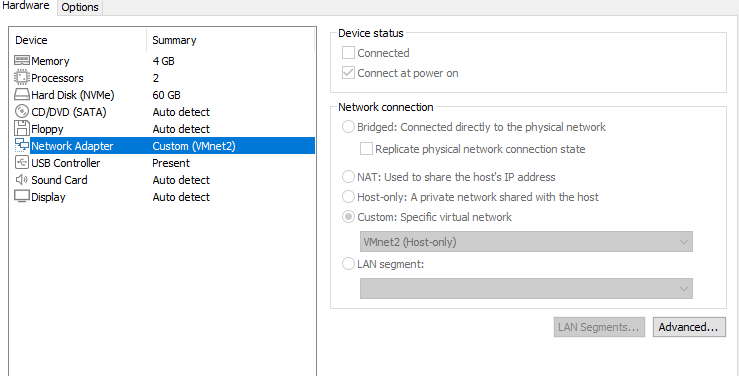Screen dimensions: 739x376
Task: Select the Memory row label
Action: (x=50, y=61)
